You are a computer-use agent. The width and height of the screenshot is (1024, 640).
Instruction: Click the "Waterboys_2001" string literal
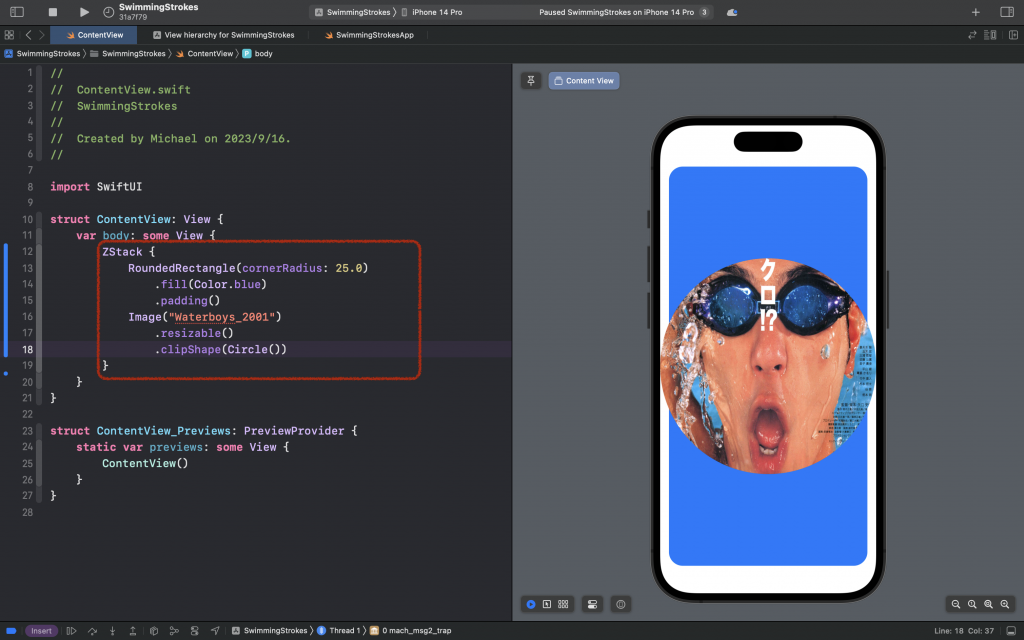tap(222, 317)
